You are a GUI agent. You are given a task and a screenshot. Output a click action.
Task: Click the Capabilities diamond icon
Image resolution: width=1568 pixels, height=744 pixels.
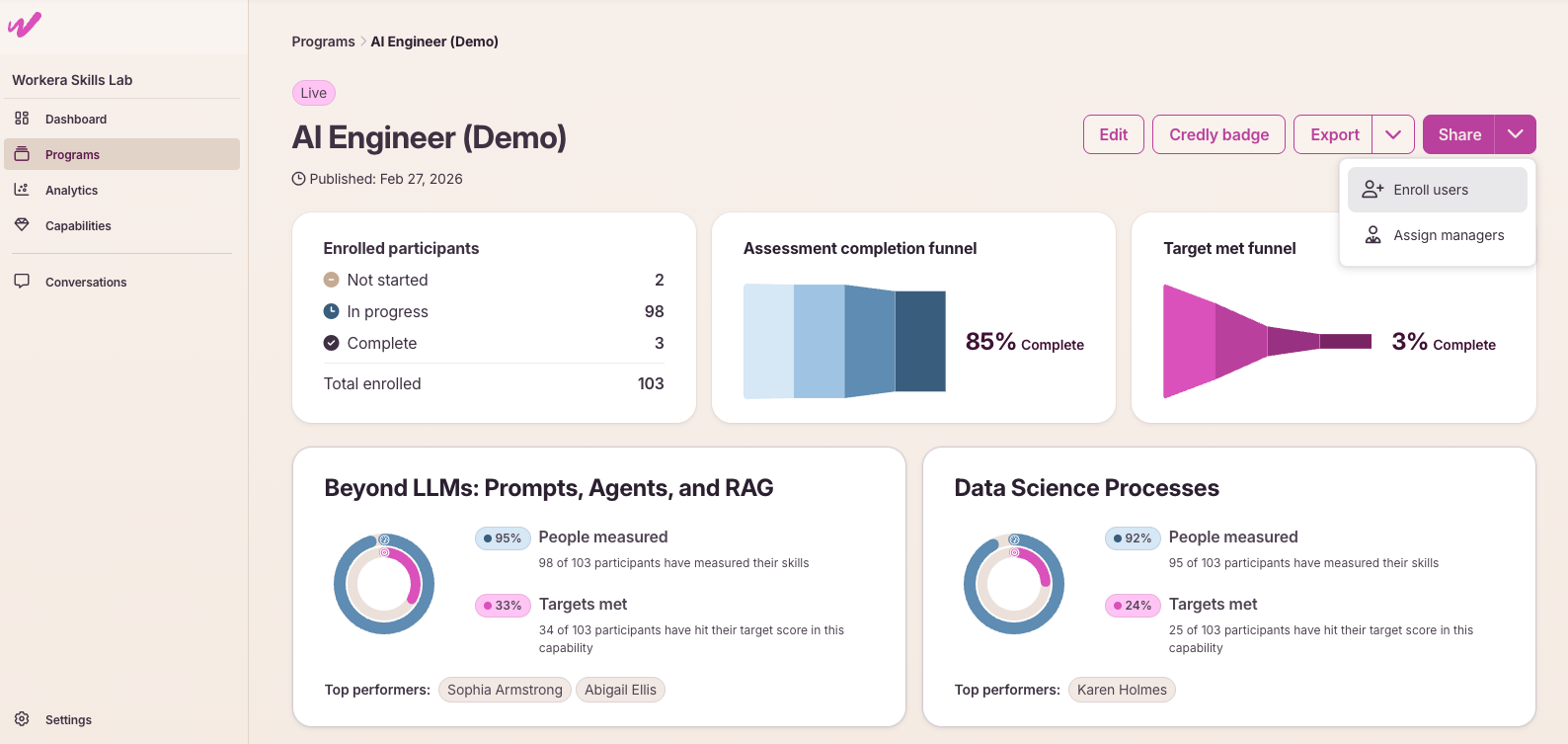pos(22,225)
